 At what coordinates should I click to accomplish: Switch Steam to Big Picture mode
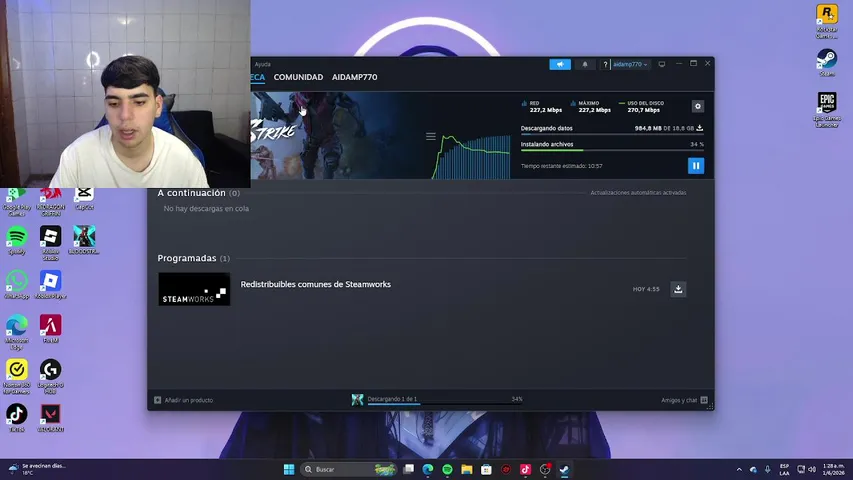click(662, 64)
